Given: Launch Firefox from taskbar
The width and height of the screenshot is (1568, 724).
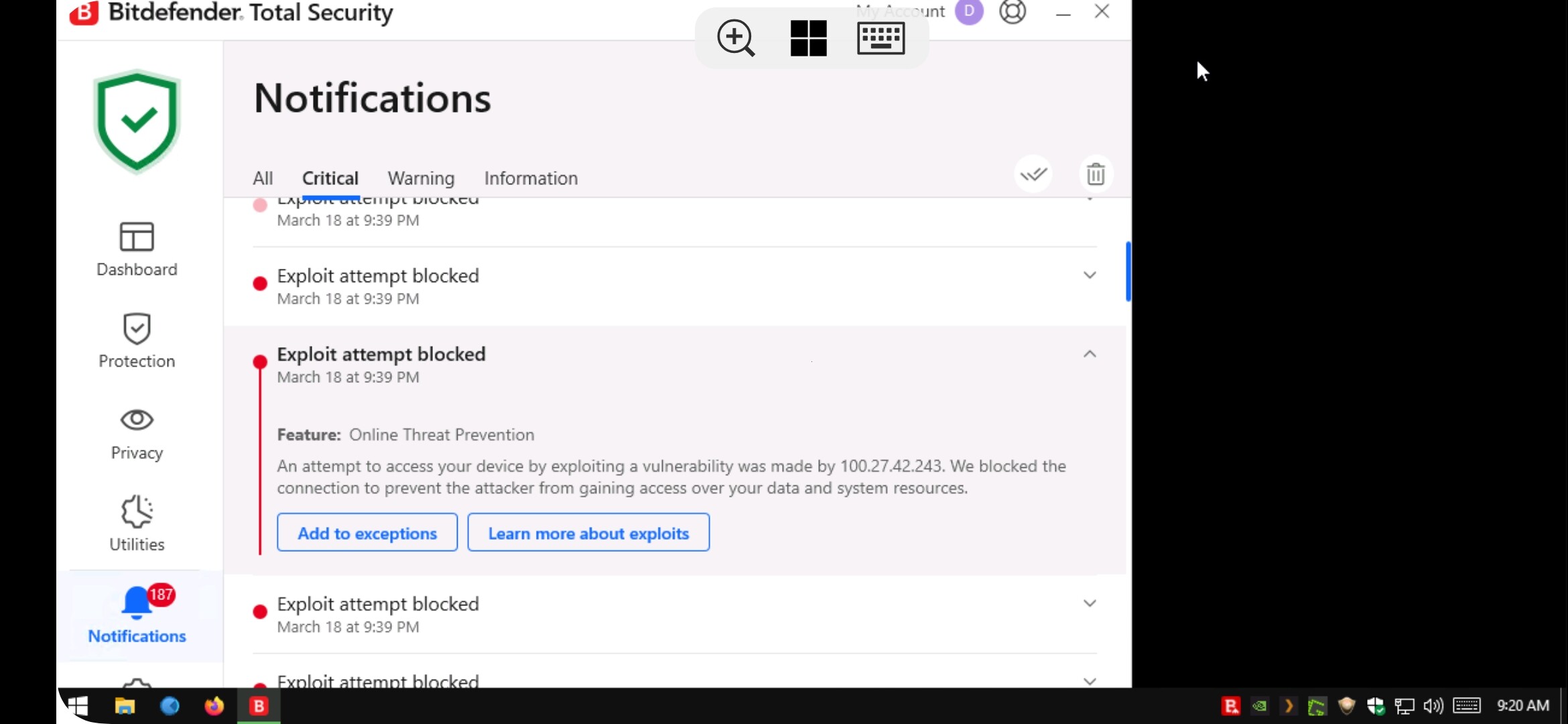Looking at the screenshot, I should [214, 706].
